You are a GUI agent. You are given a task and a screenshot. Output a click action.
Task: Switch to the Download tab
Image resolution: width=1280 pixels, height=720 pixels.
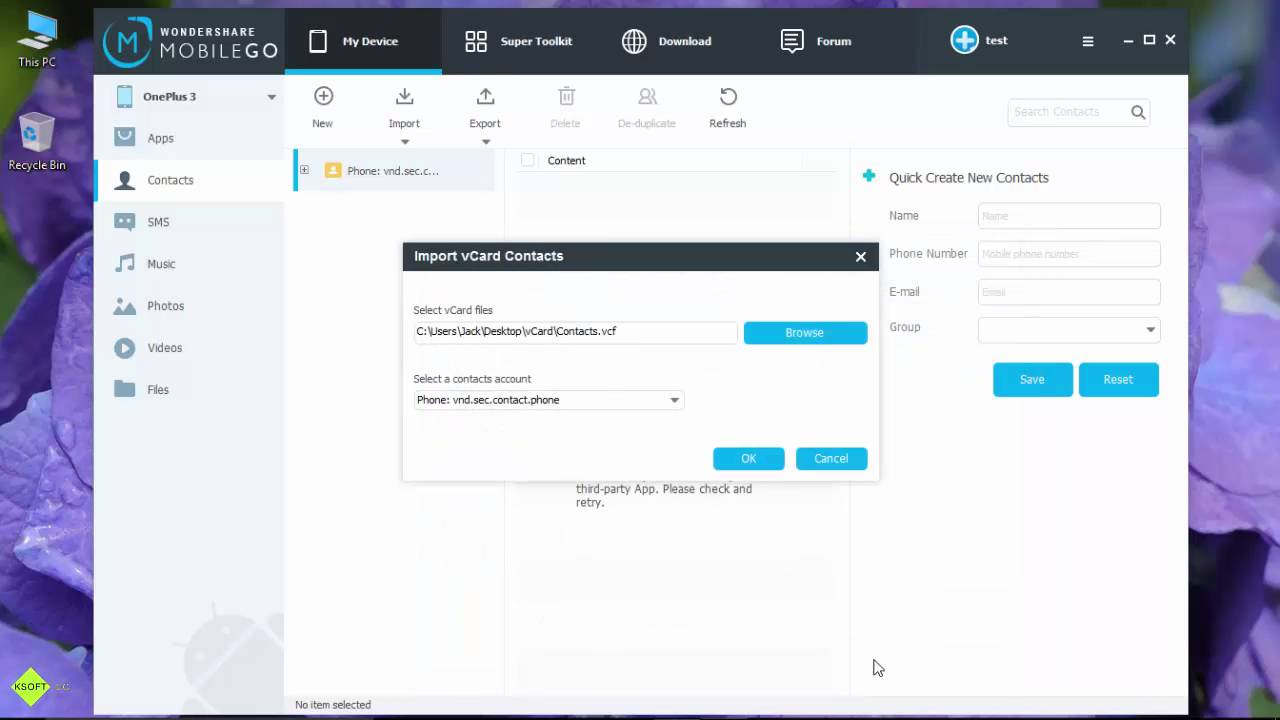(x=667, y=41)
